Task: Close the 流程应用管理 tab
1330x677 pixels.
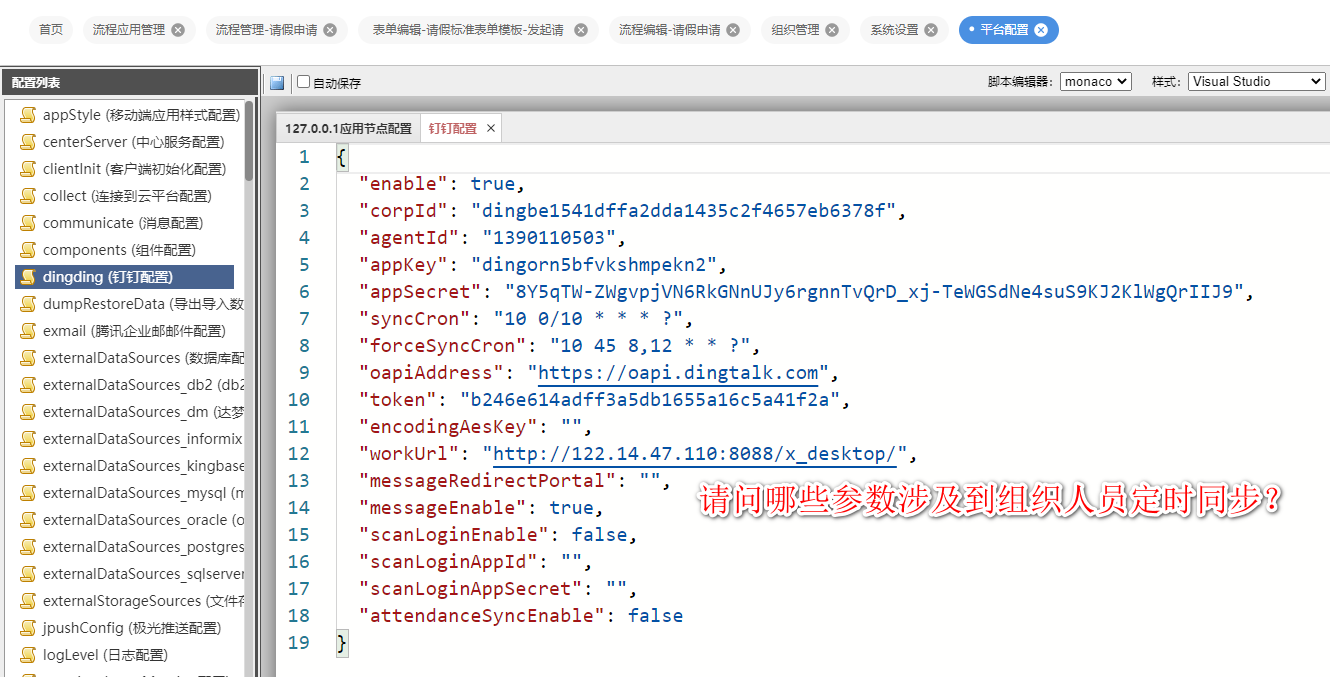Action: point(178,30)
